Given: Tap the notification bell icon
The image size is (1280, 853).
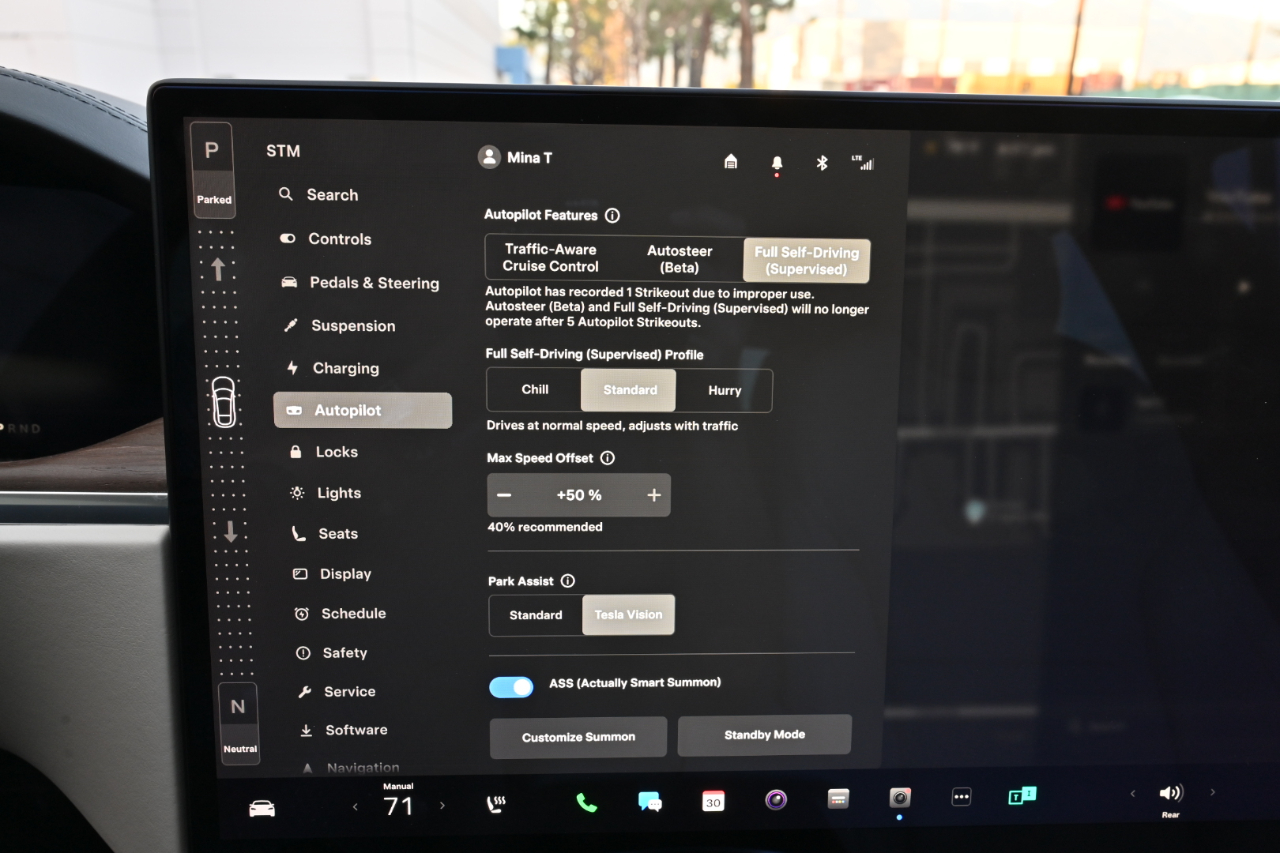Looking at the screenshot, I should click(x=777, y=163).
